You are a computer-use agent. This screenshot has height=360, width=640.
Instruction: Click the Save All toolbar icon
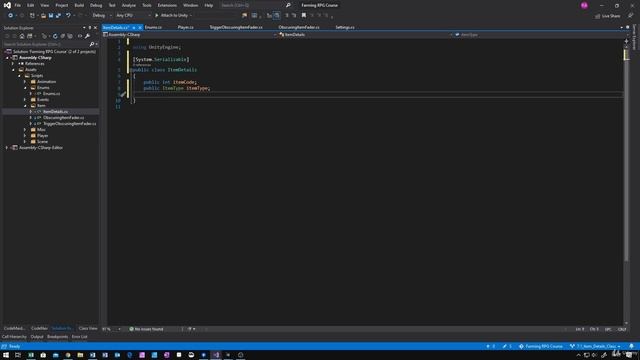58,16
